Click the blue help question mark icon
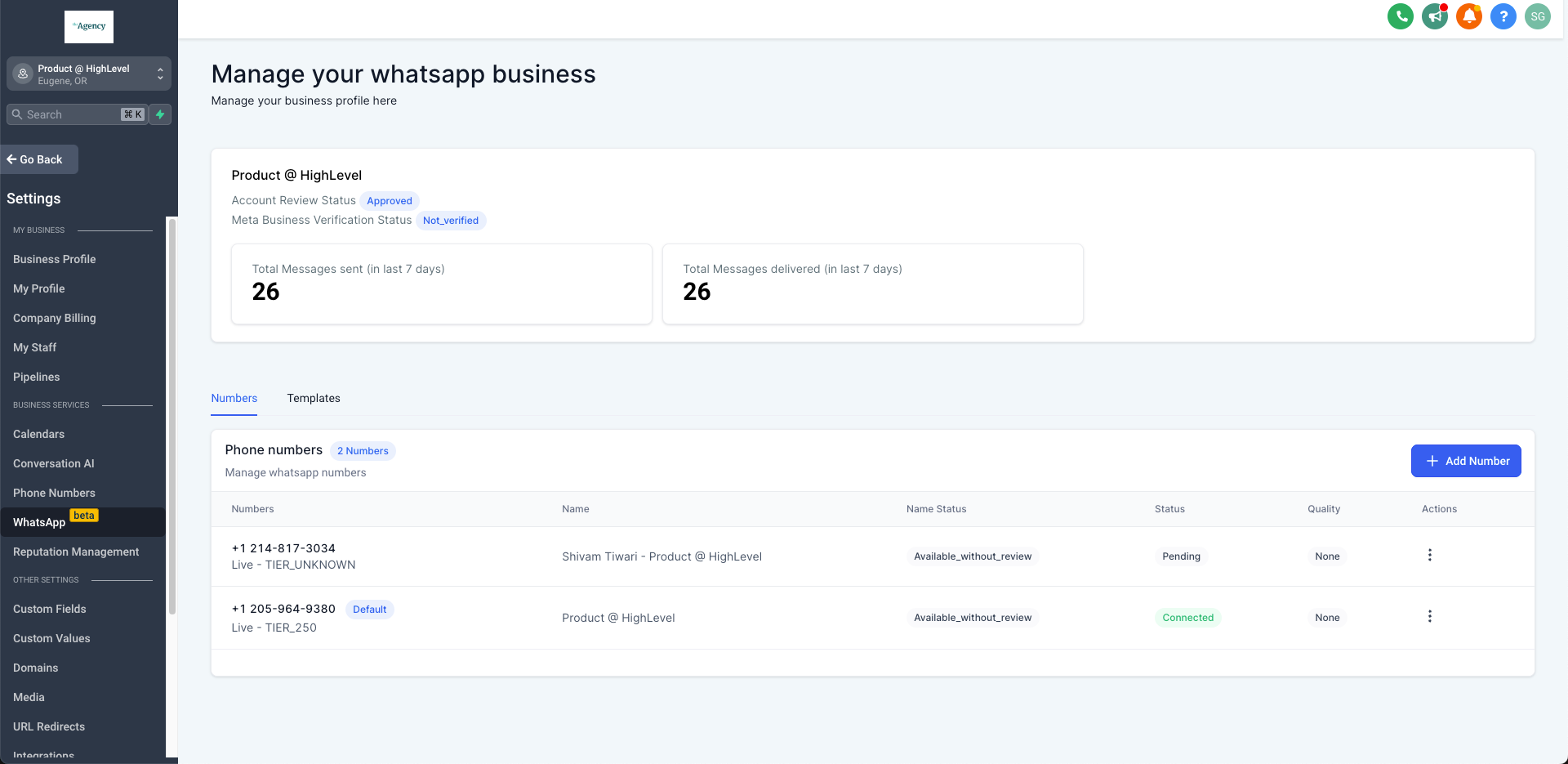Image resolution: width=1568 pixels, height=764 pixels. (x=1503, y=16)
